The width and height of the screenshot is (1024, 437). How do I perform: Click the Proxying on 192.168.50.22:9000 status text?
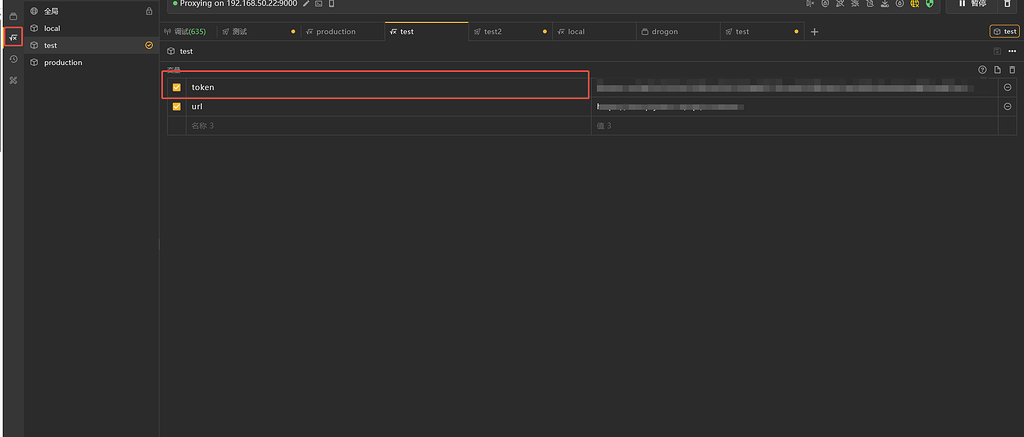[x=238, y=4]
